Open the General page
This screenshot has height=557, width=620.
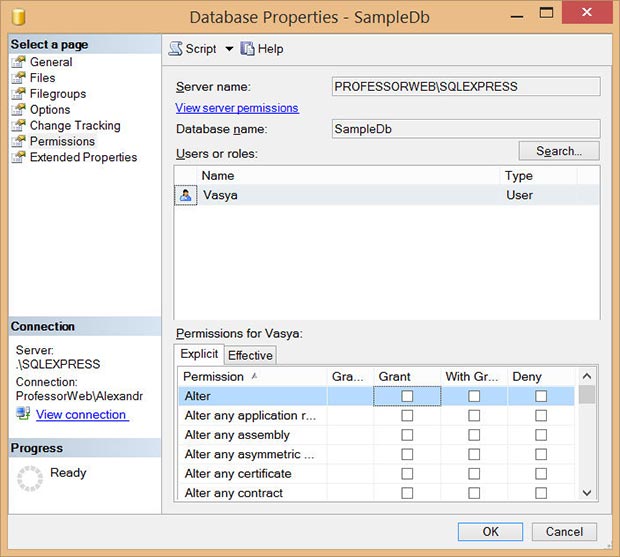click(51, 62)
